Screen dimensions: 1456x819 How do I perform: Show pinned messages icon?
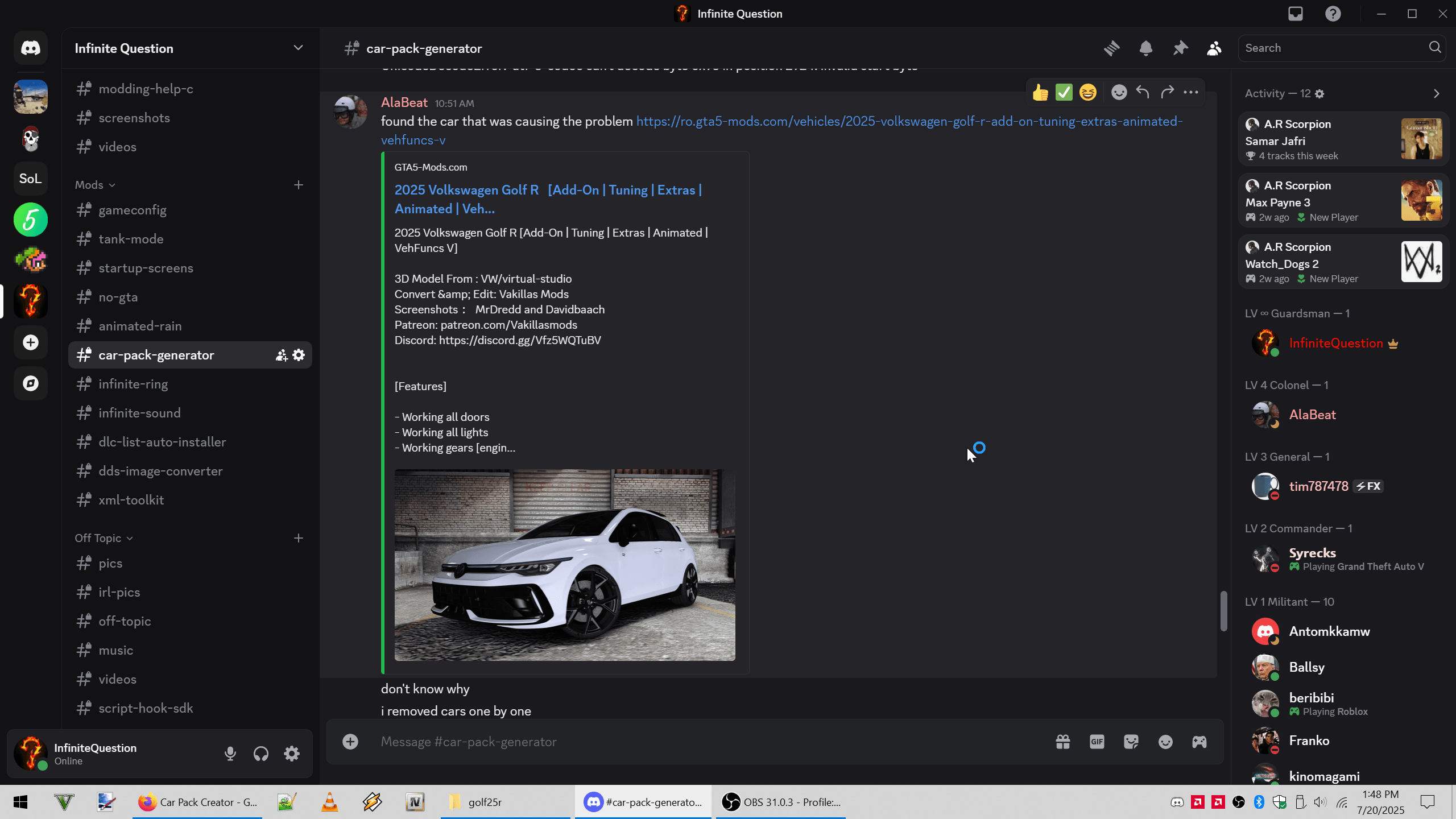pyautogui.click(x=1180, y=48)
